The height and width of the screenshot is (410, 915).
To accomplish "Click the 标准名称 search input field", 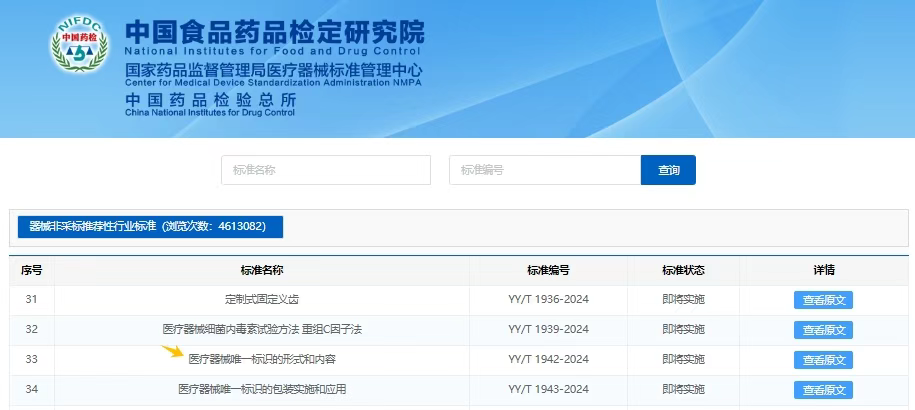I will pyautogui.click(x=325, y=170).
